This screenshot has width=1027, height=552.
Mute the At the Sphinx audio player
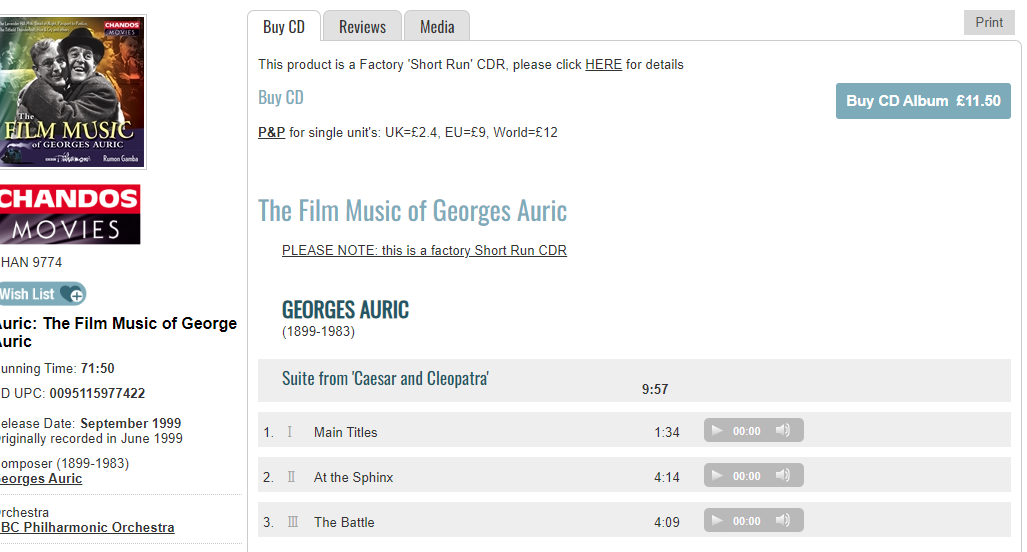point(783,476)
